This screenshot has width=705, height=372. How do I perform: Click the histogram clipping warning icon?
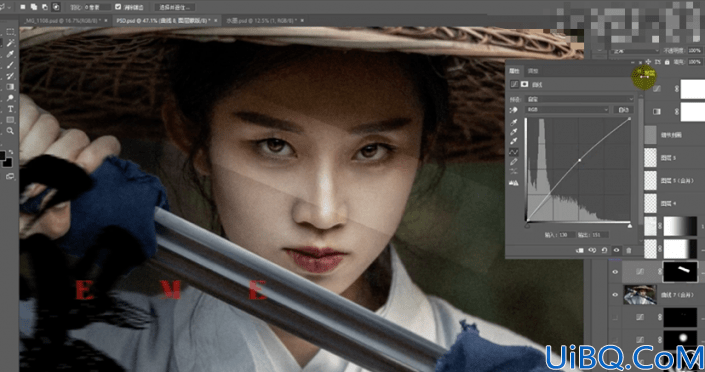click(x=513, y=183)
